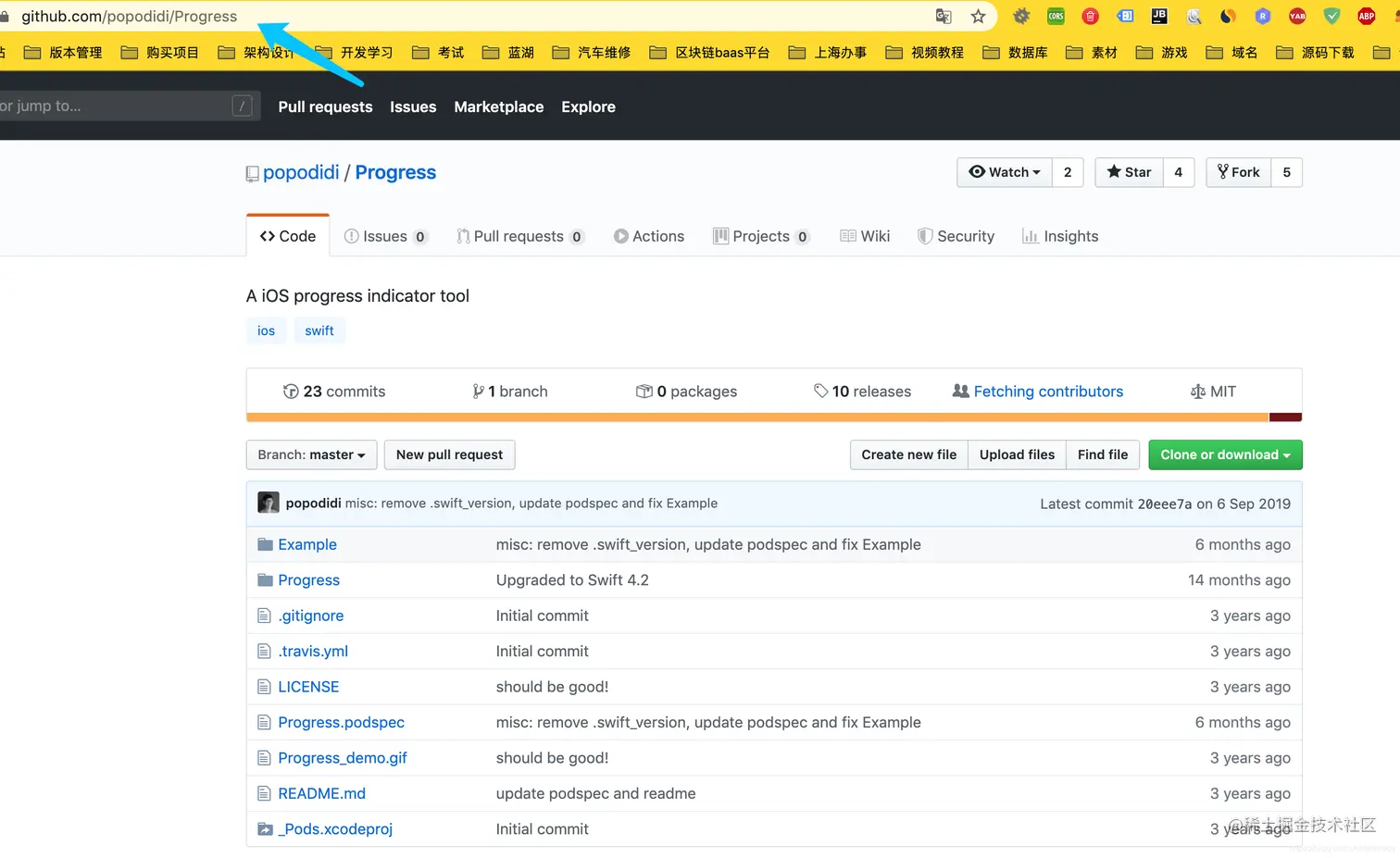Open the Progress repository name link
Screen dimensions: 1400x858
coord(395,172)
